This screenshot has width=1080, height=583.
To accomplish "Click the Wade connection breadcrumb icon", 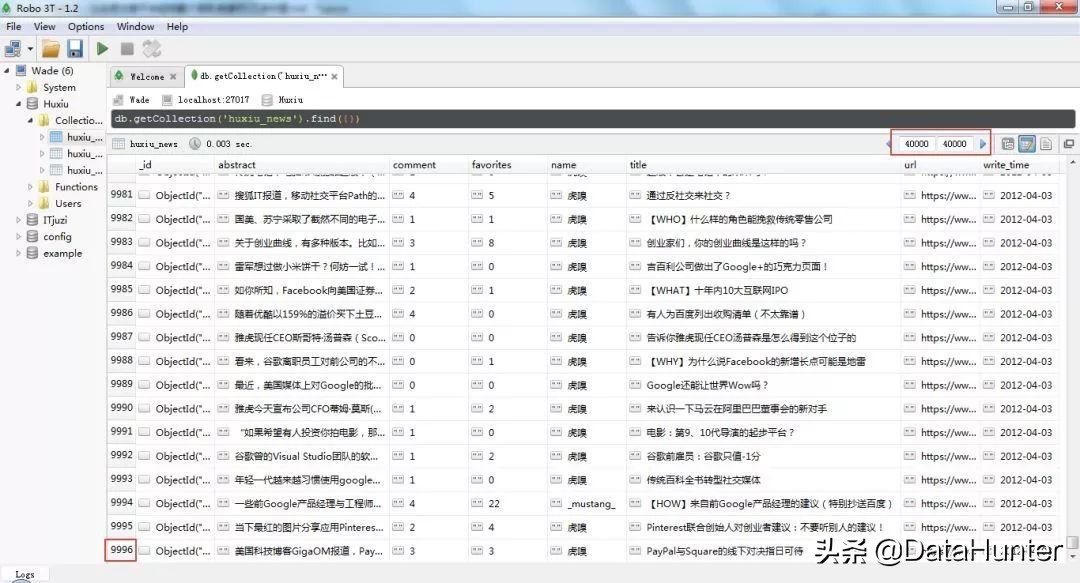I will [x=118, y=100].
